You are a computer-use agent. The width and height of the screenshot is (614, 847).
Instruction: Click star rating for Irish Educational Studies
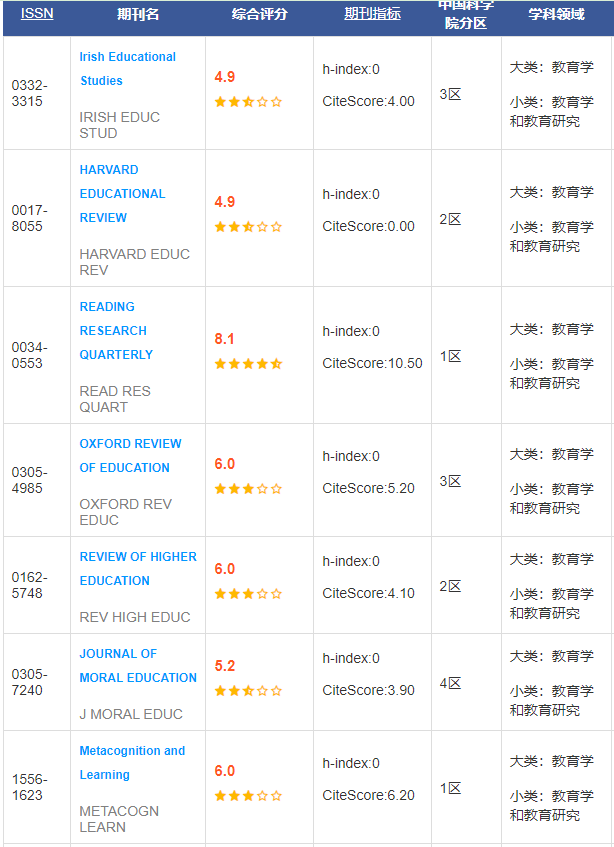248,102
